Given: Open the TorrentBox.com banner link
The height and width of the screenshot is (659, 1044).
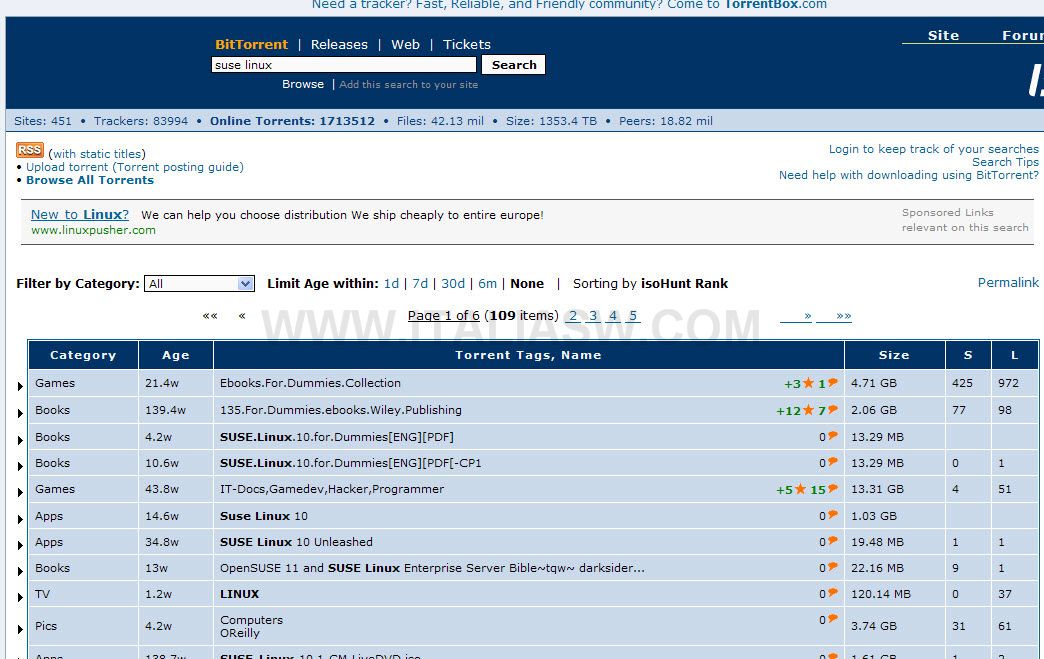Looking at the screenshot, I should 776,5.
